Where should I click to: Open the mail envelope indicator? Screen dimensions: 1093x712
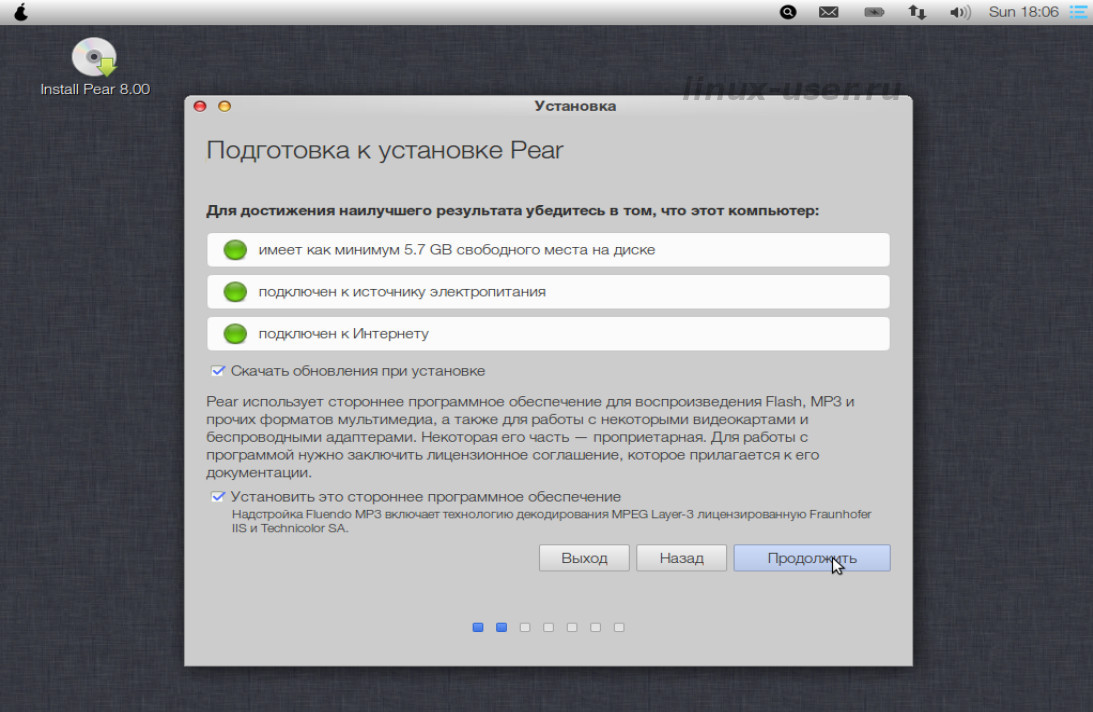829,12
